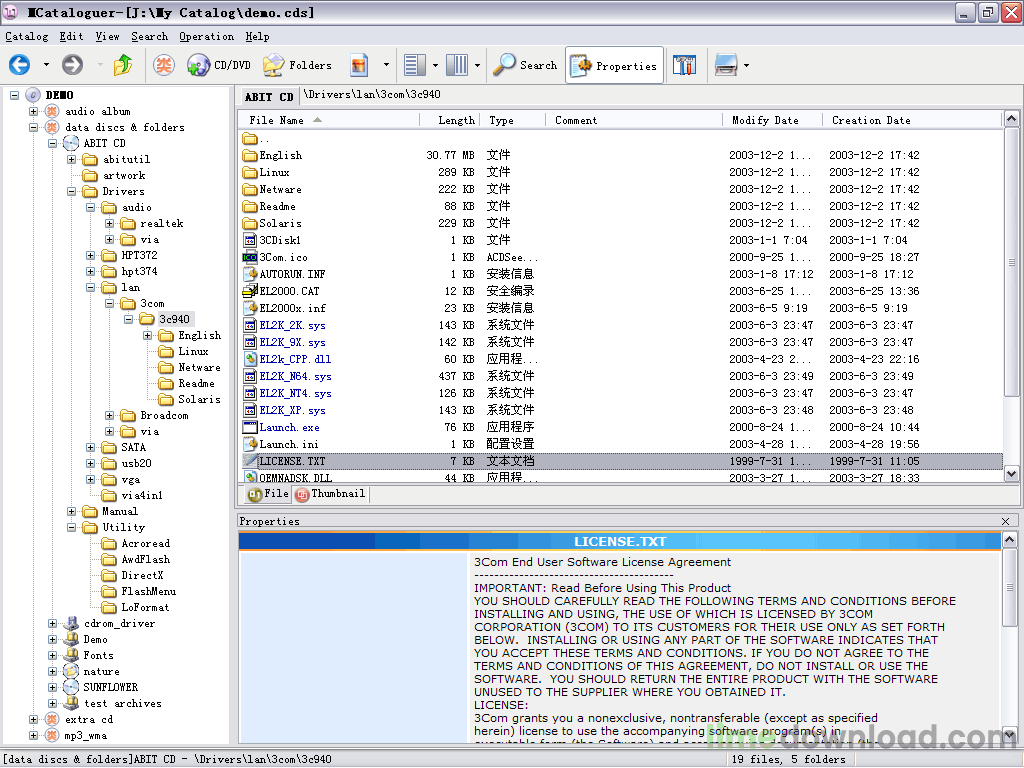Open the Catalog menu
1024x768 pixels.
pos(26,36)
